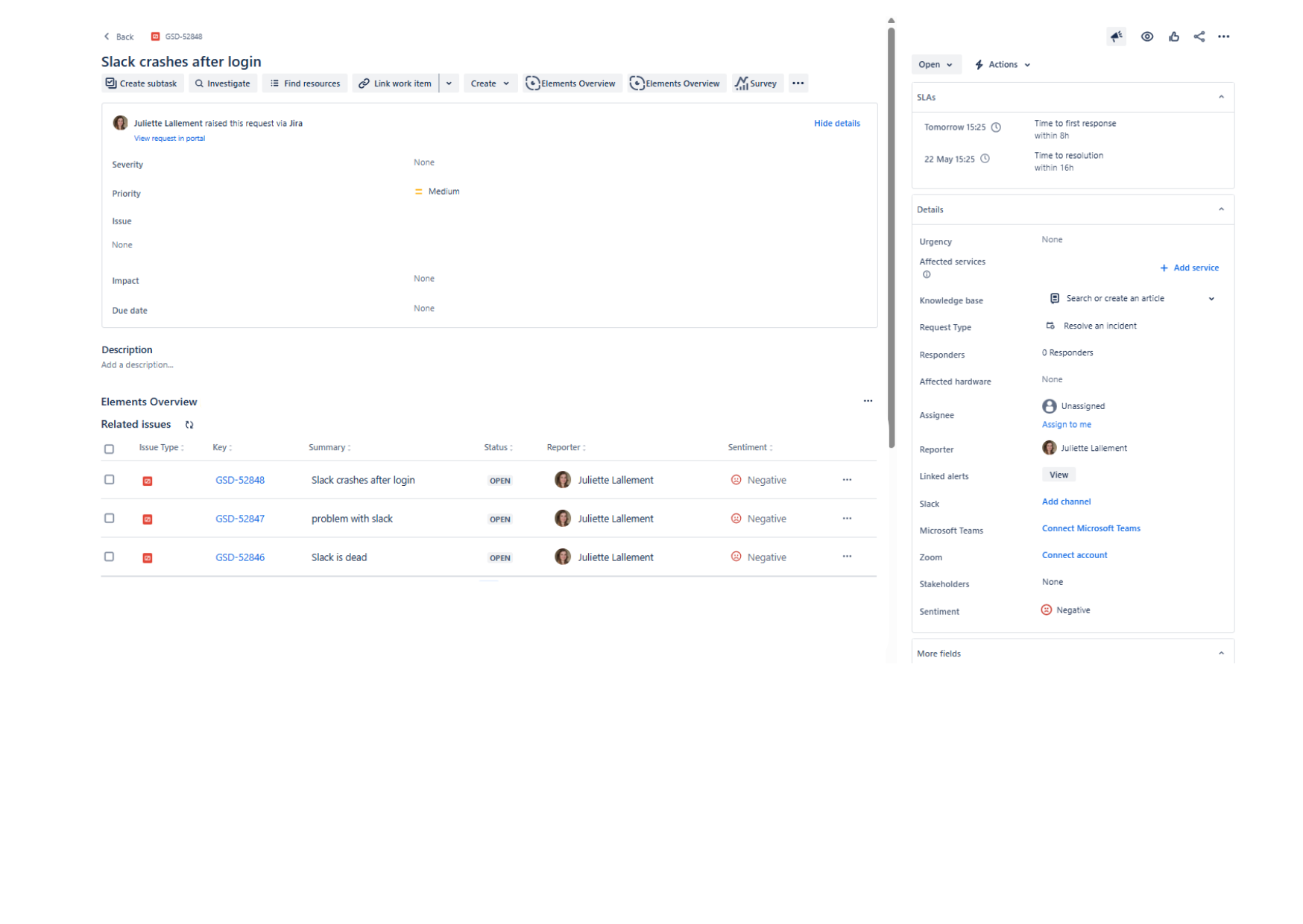Open more actions menu in top right
The height and width of the screenshot is (924, 1303).
pyautogui.click(x=1223, y=37)
